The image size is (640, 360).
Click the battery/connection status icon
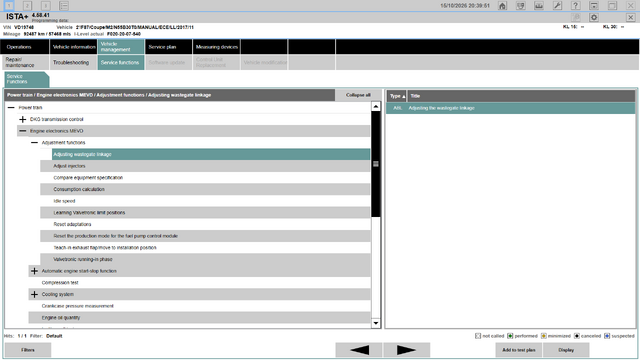coord(539,6)
